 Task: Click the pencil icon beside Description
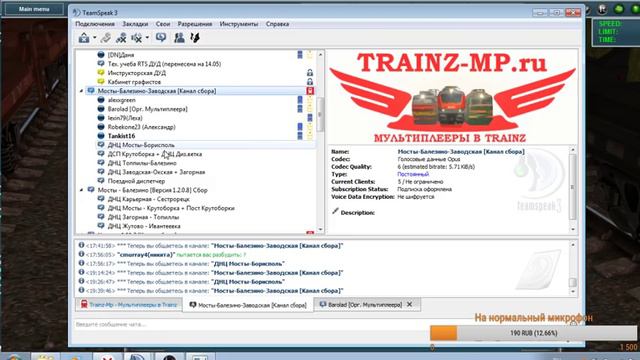point(336,211)
